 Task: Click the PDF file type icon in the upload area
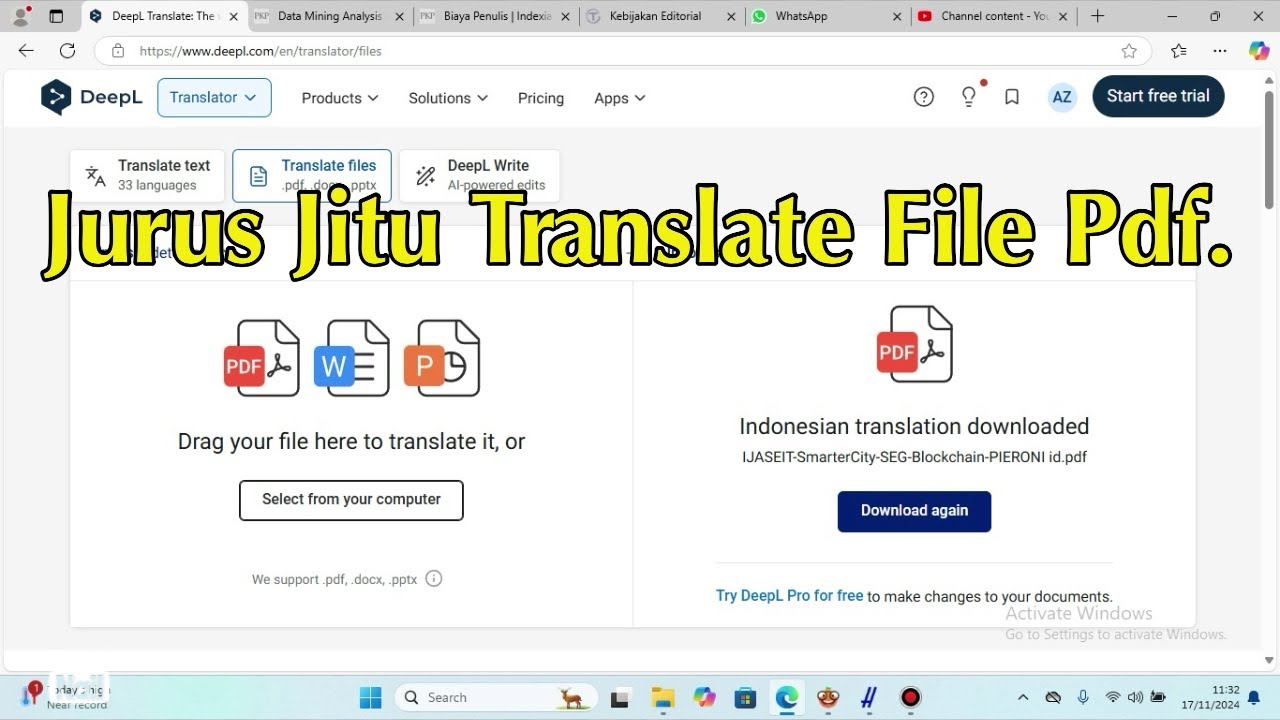click(x=261, y=358)
